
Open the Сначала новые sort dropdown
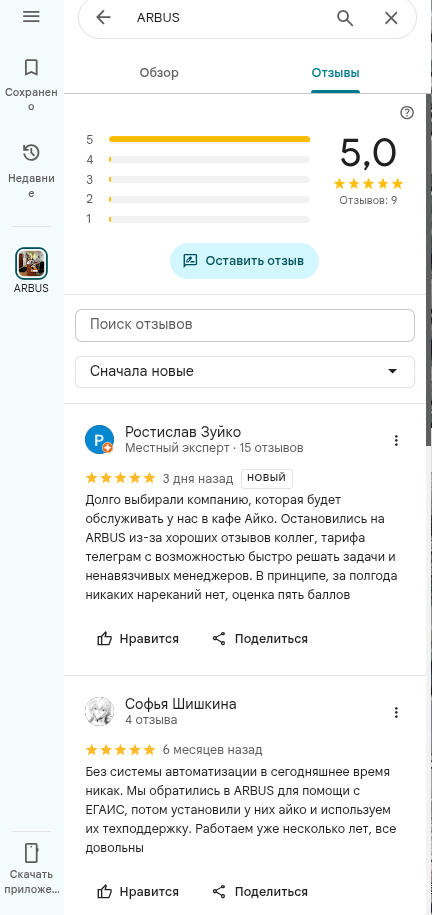click(245, 372)
